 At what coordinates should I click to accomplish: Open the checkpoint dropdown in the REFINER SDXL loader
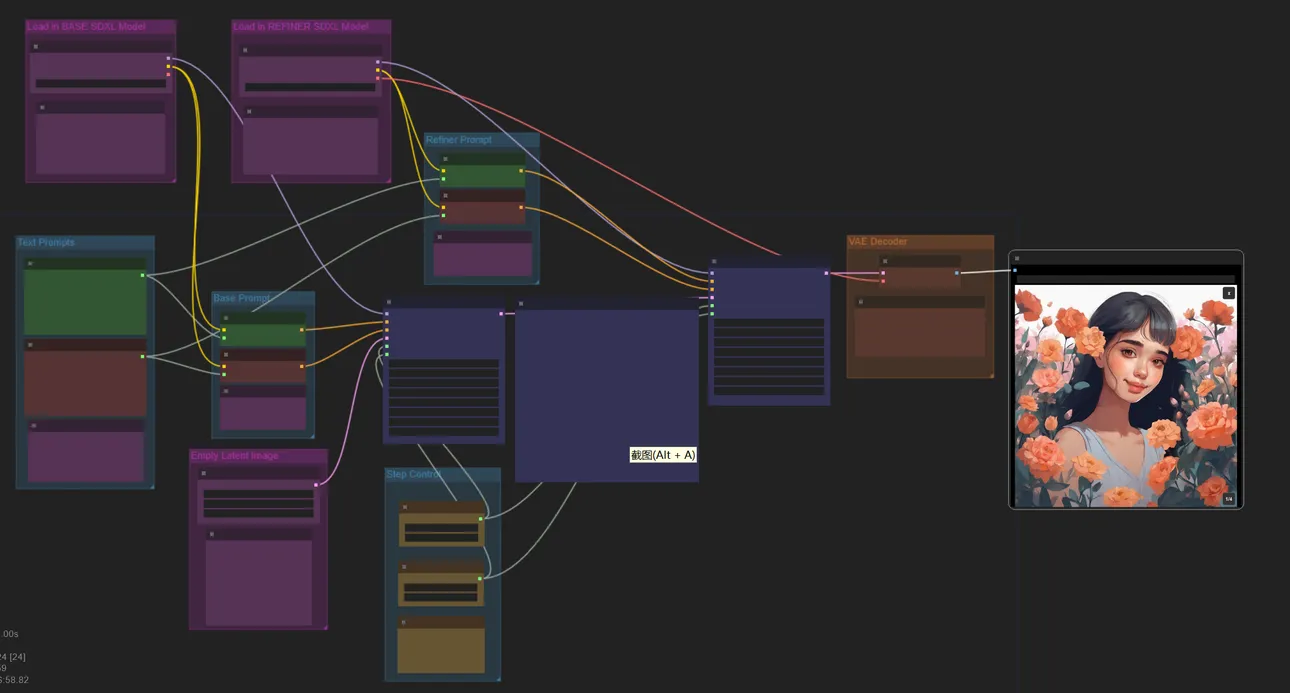[310, 87]
